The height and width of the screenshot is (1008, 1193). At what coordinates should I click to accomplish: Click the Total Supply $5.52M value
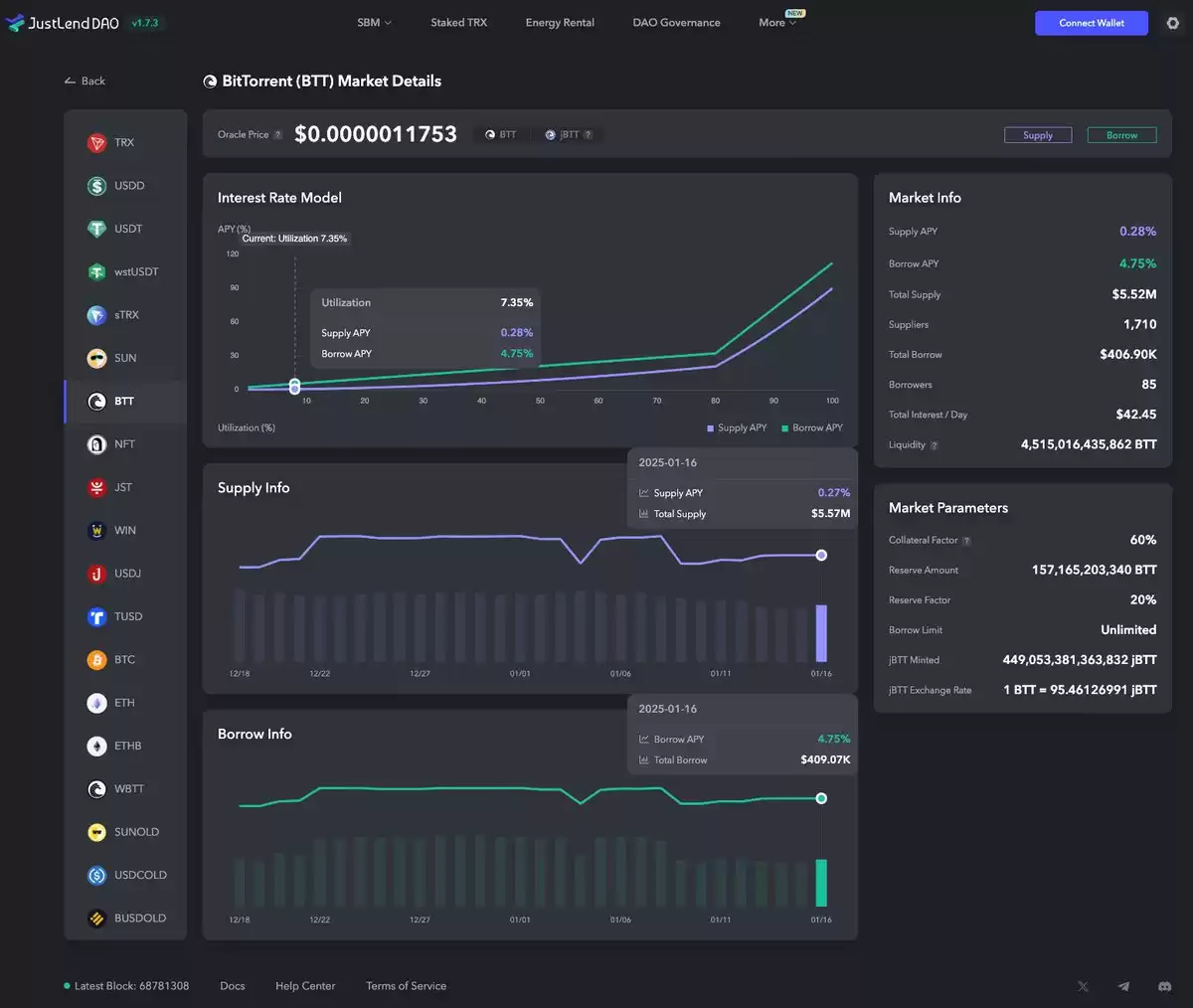click(x=1134, y=294)
